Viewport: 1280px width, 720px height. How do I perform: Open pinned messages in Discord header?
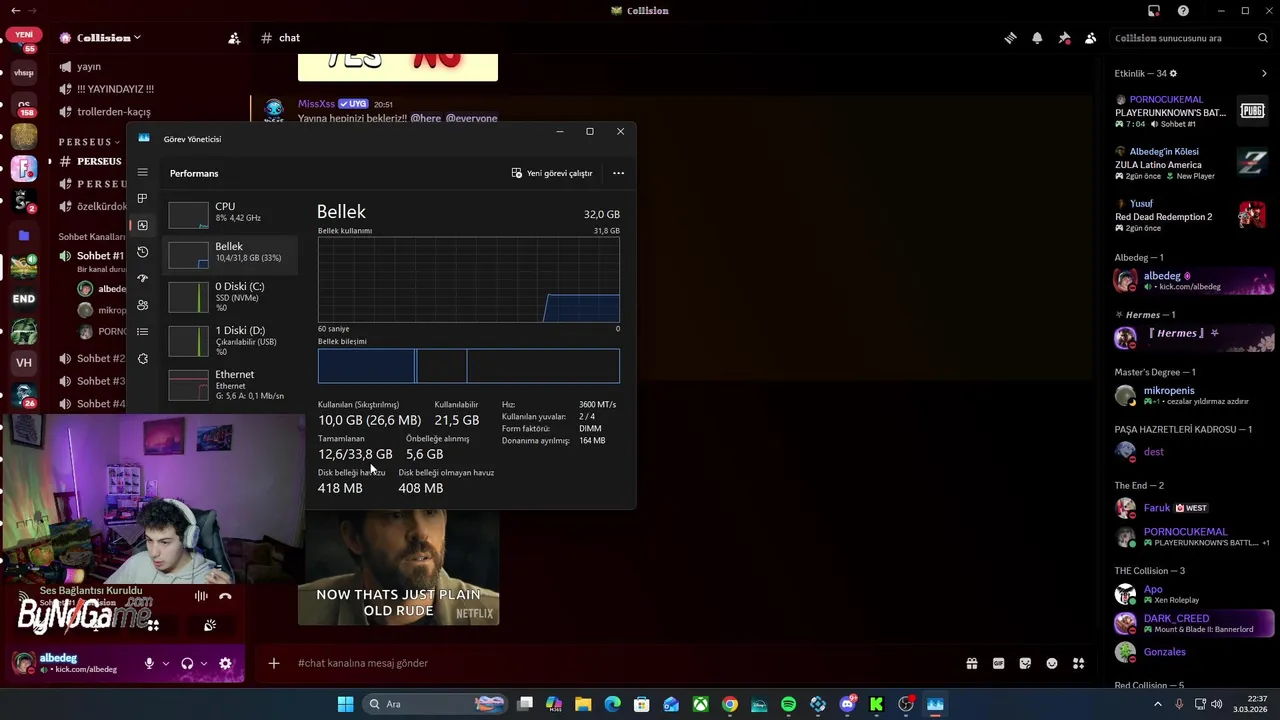coord(1064,38)
